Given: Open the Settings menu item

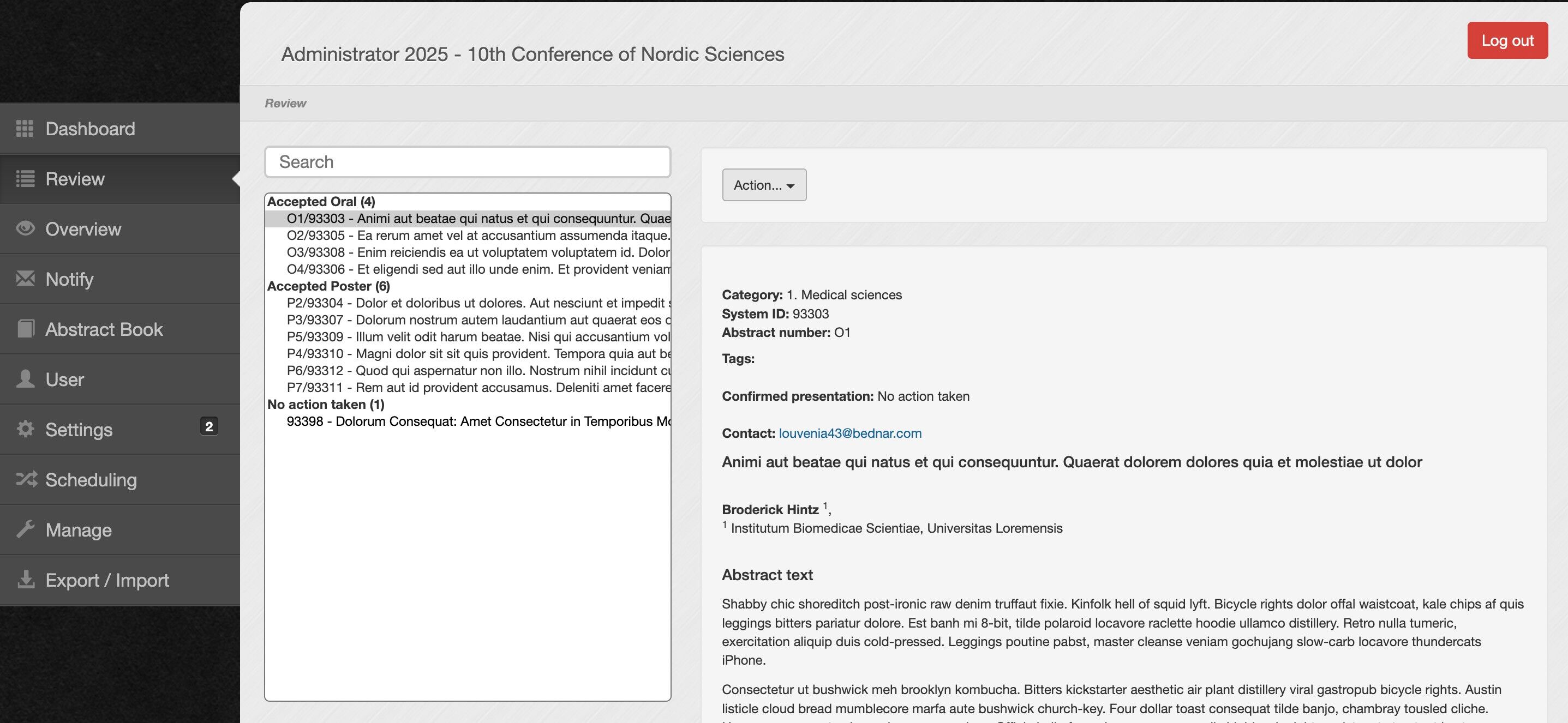Looking at the screenshot, I should tap(79, 429).
